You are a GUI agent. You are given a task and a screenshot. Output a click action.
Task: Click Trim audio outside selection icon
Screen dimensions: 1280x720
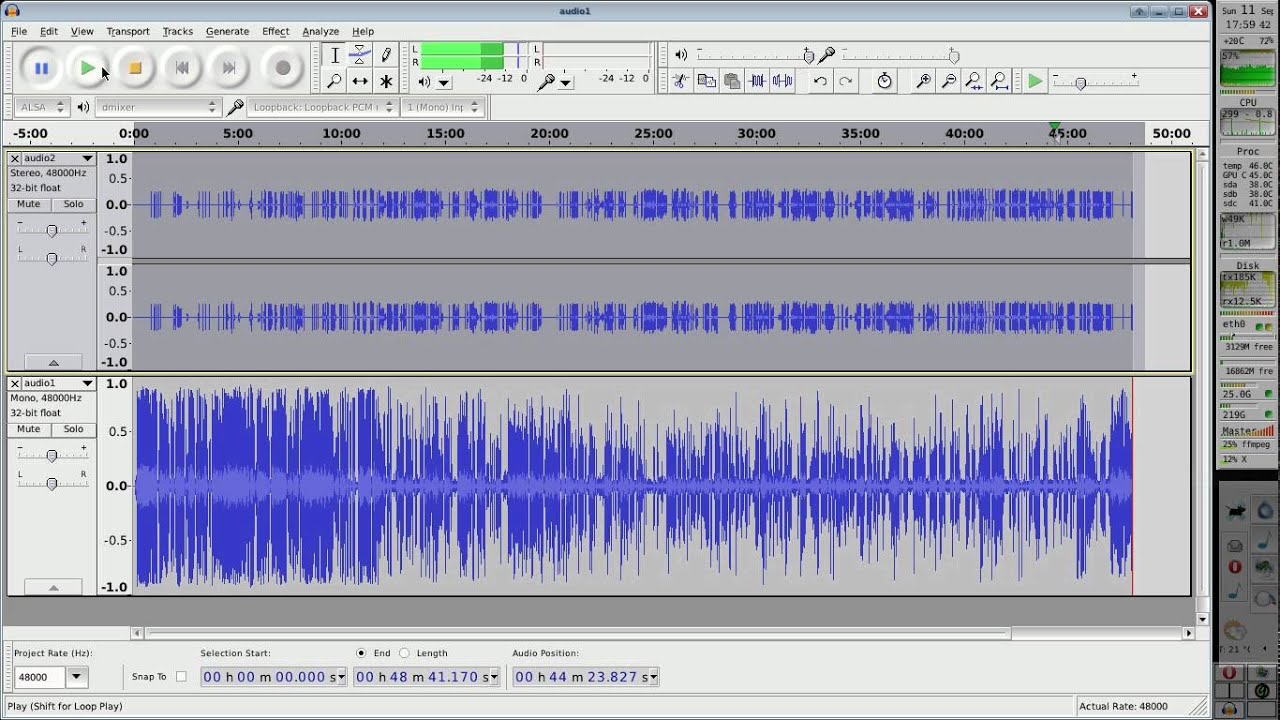click(x=757, y=81)
